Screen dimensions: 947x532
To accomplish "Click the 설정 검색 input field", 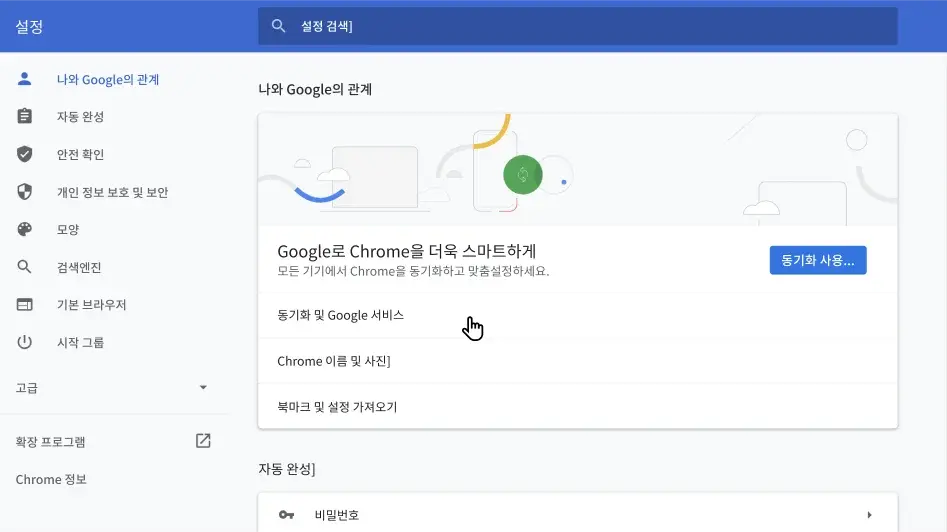I will click(577, 26).
